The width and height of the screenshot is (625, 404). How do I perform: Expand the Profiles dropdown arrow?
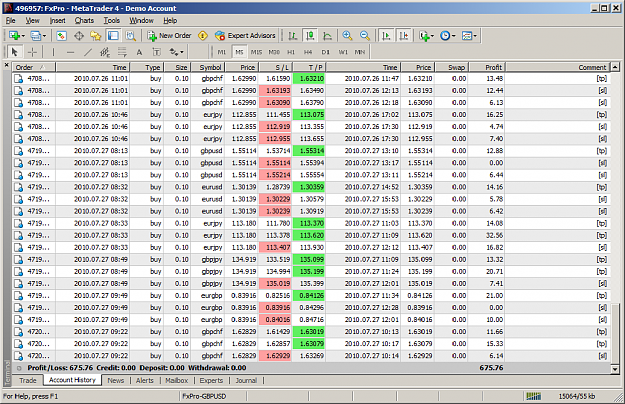pyautogui.click(x=44, y=36)
